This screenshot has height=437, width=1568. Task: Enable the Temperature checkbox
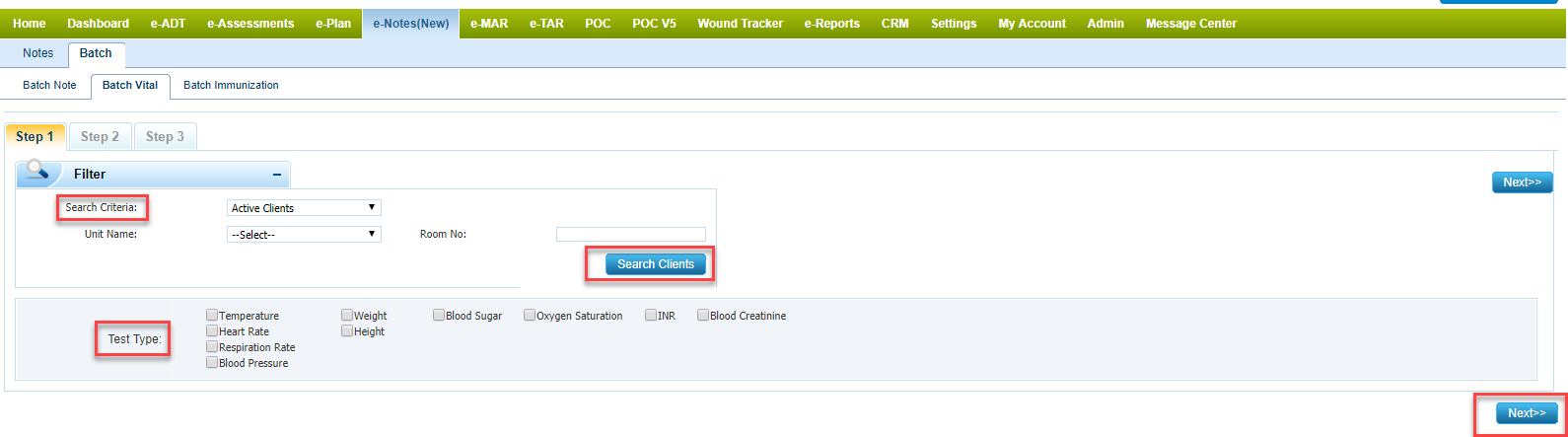(x=212, y=316)
